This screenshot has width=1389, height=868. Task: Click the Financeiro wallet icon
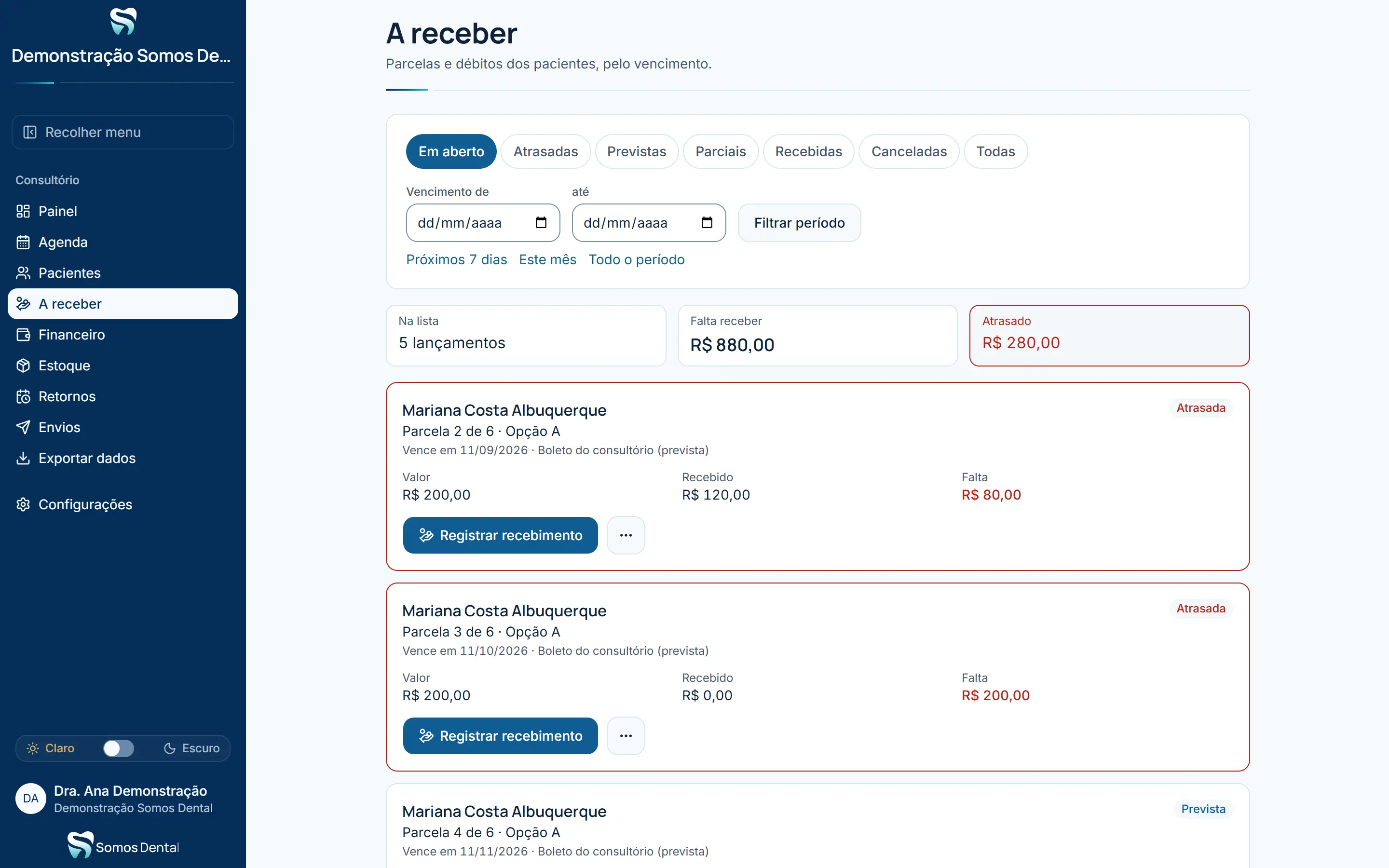23,335
